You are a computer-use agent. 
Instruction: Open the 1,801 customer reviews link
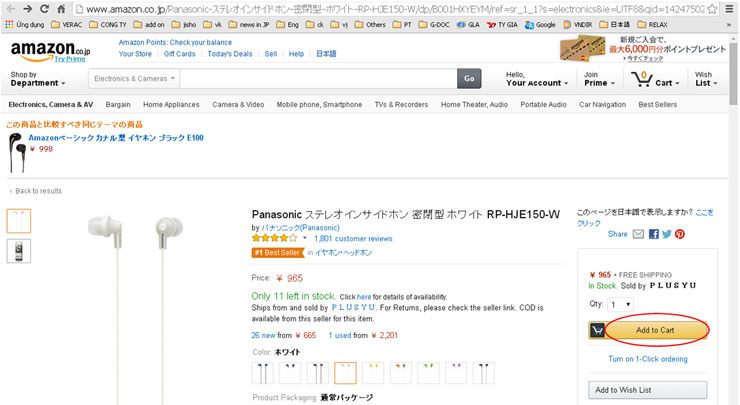pyautogui.click(x=353, y=239)
